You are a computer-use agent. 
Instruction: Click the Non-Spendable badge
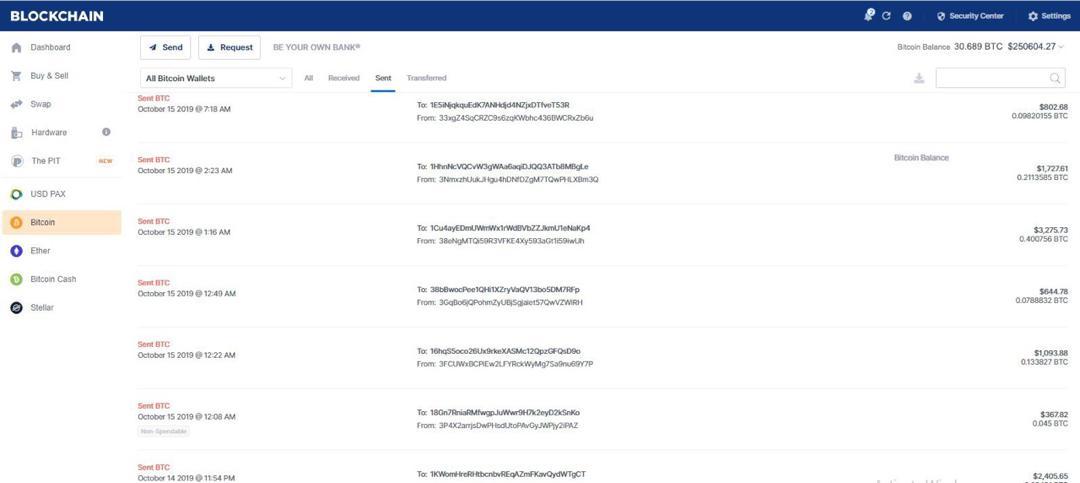(163, 431)
